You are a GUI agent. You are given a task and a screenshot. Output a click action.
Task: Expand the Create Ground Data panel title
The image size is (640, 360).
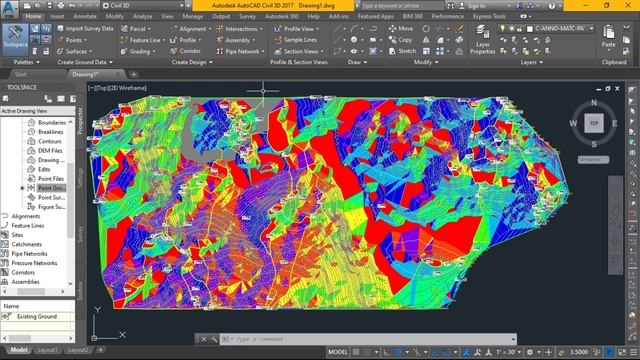coord(85,62)
